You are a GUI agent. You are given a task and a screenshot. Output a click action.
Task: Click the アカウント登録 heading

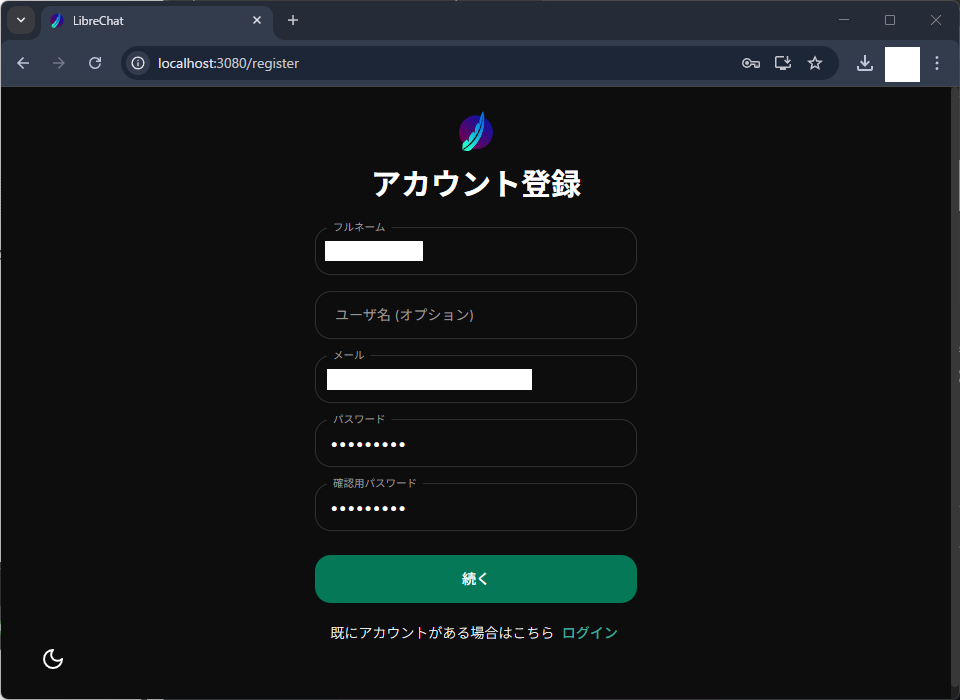(476, 184)
